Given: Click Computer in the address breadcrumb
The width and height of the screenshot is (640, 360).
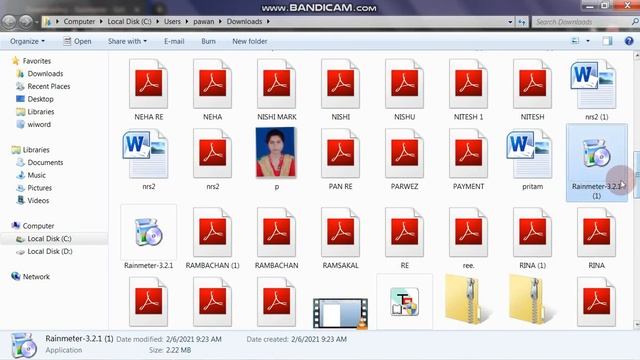Looking at the screenshot, I should click(79, 22).
